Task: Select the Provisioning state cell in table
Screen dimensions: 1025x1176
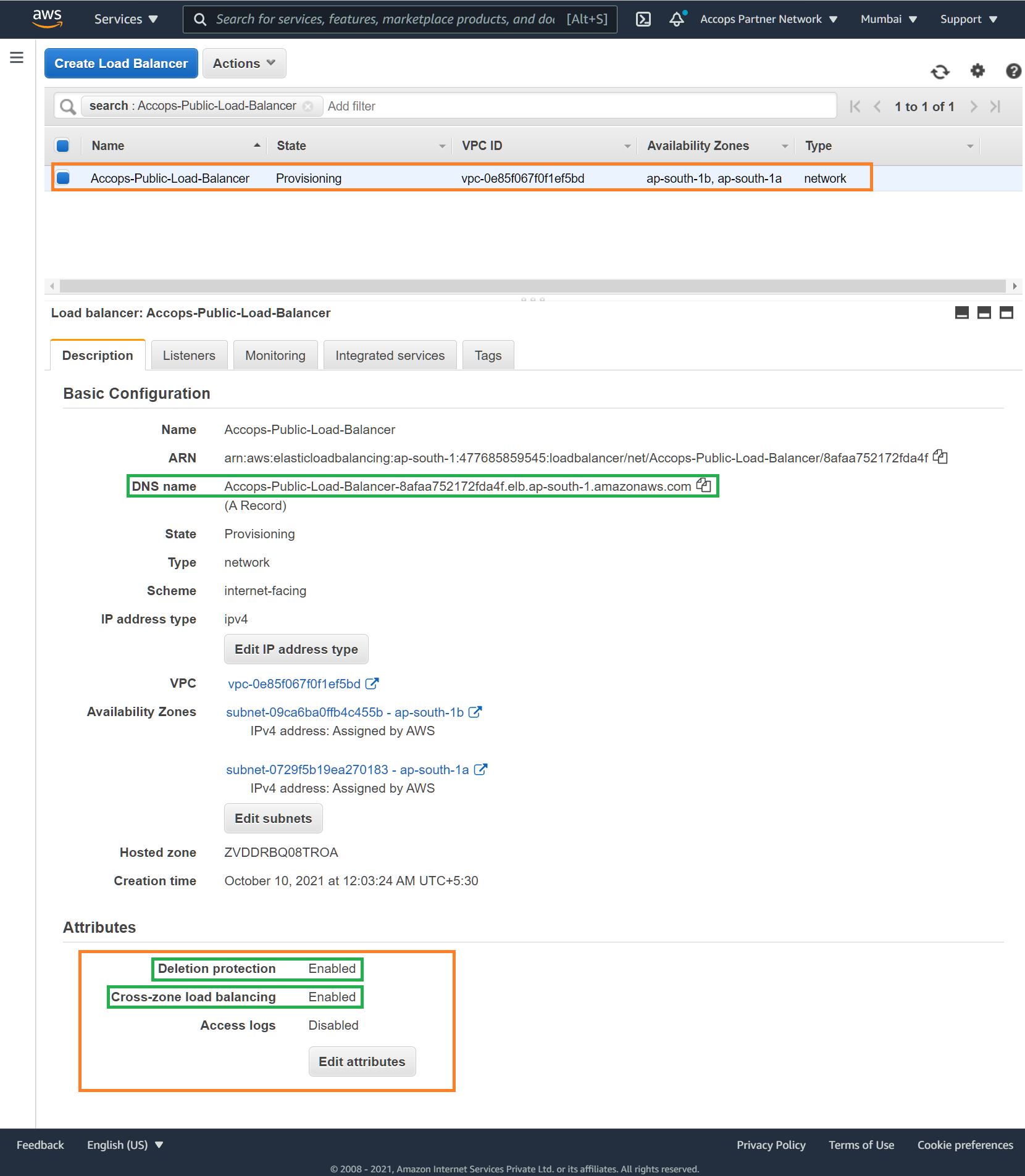Action: coord(309,178)
